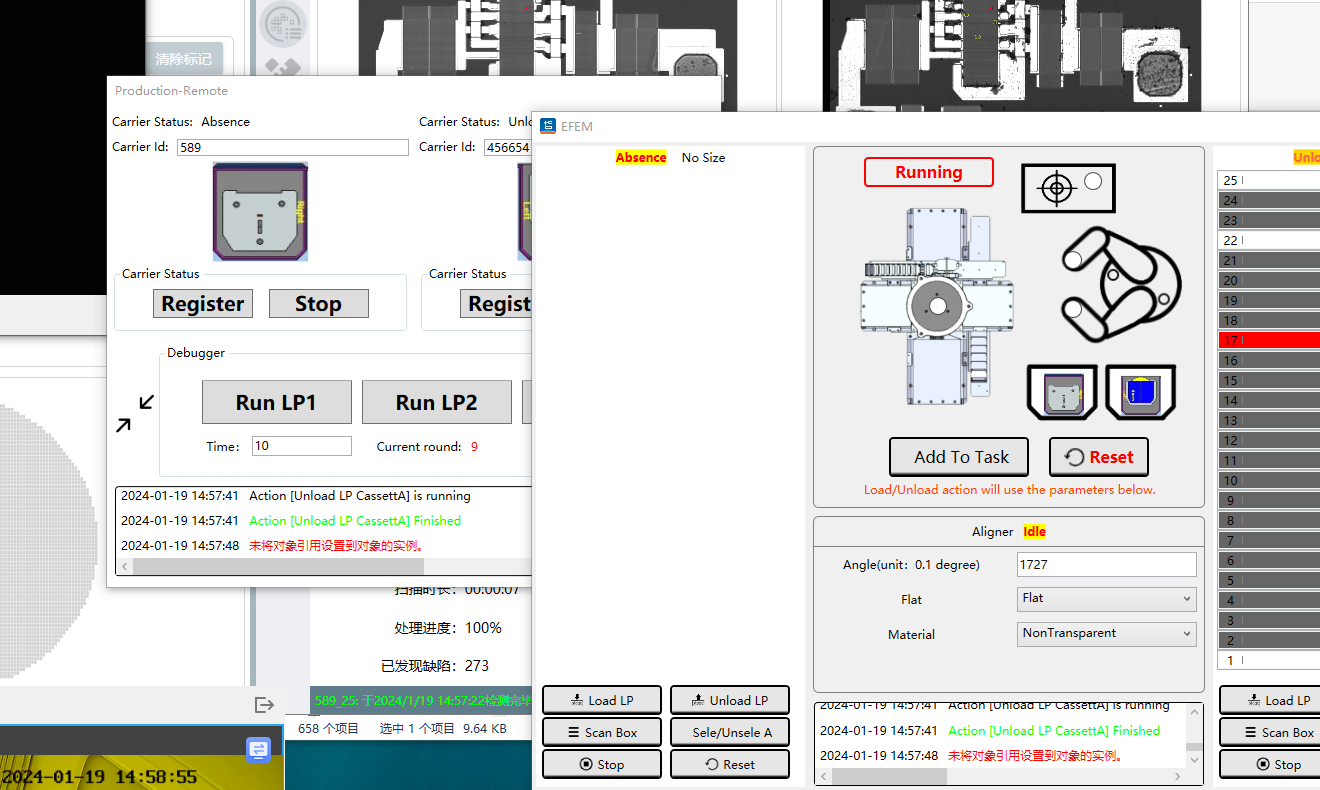Viewport: 1320px width, 790px height.
Task: Click right-side Stop button in EFEM
Action: (x=1270, y=764)
